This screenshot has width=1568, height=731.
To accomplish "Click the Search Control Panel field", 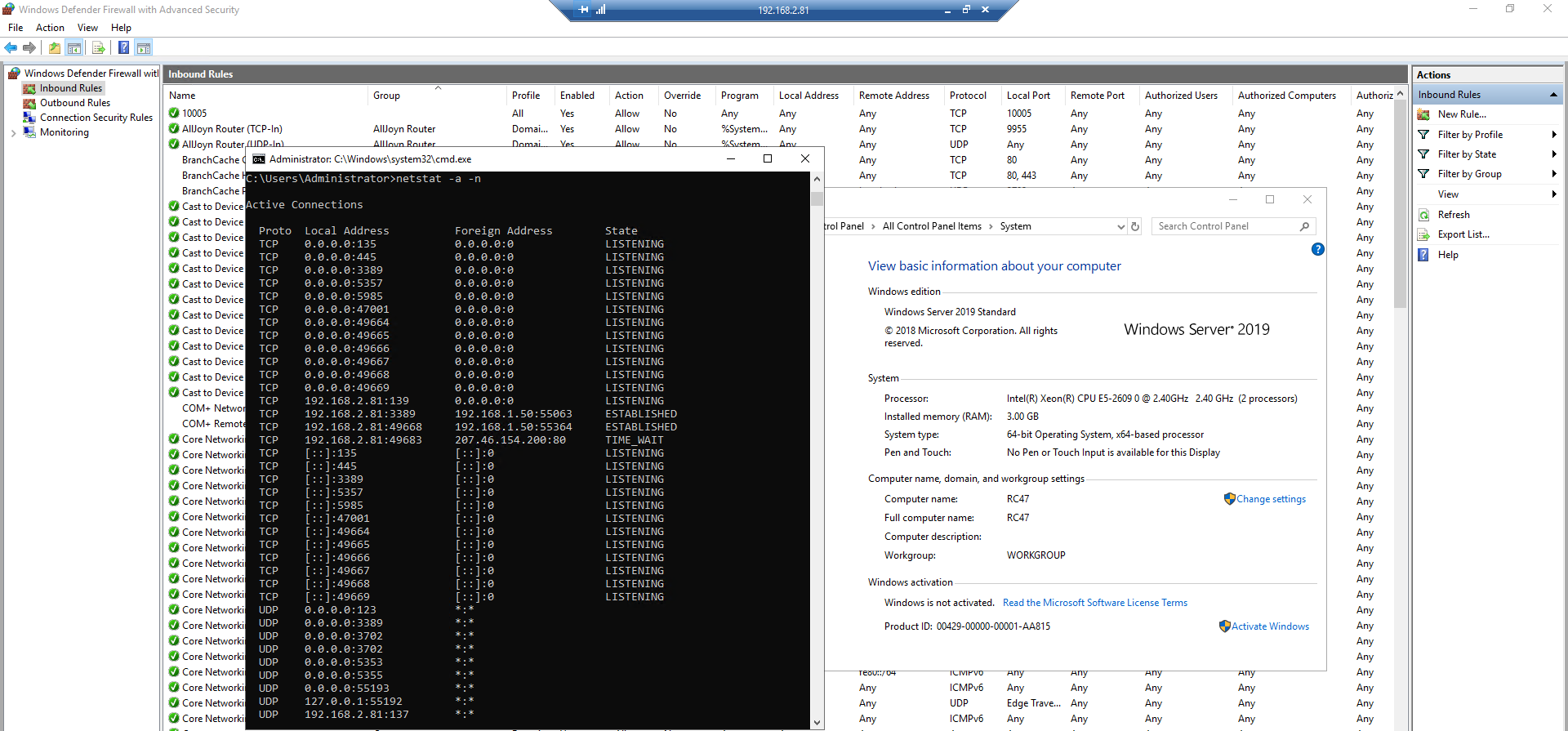I will (1225, 226).
